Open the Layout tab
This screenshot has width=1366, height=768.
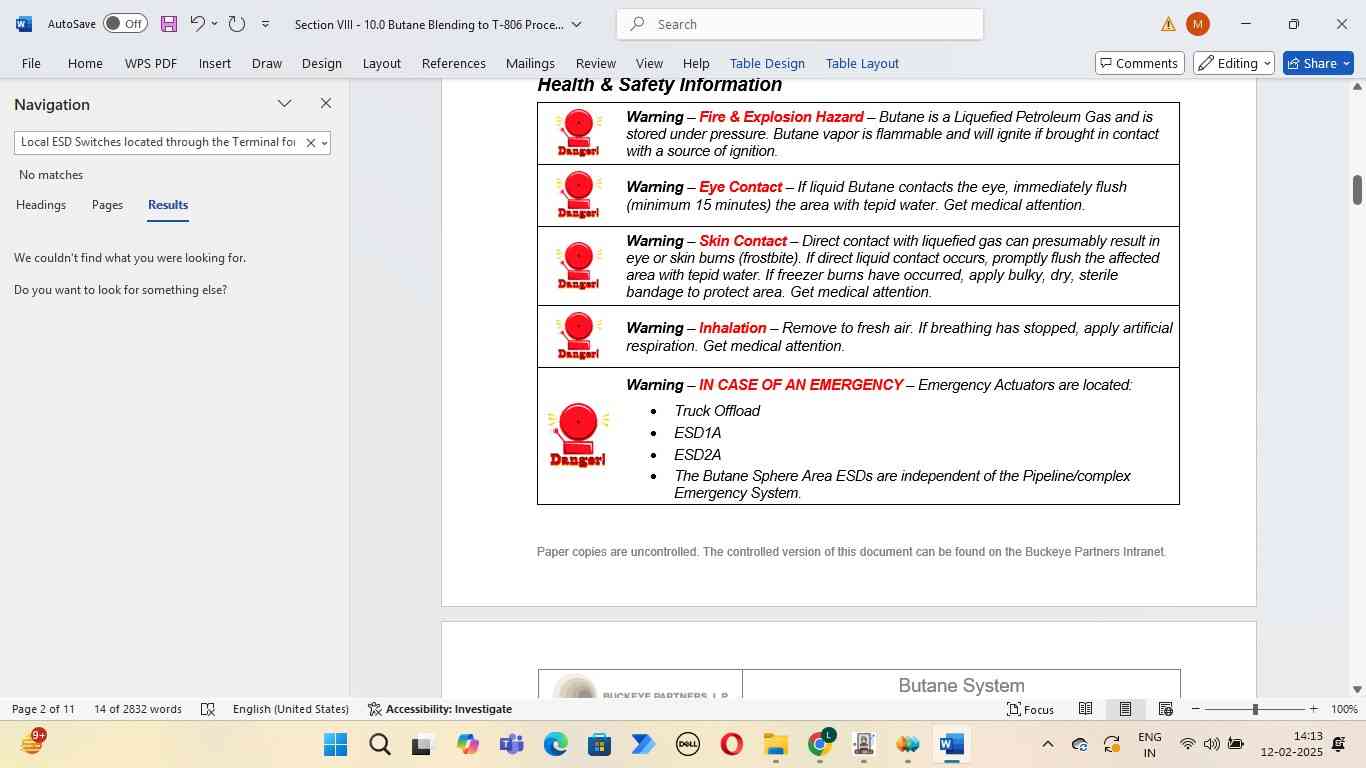(x=381, y=63)
